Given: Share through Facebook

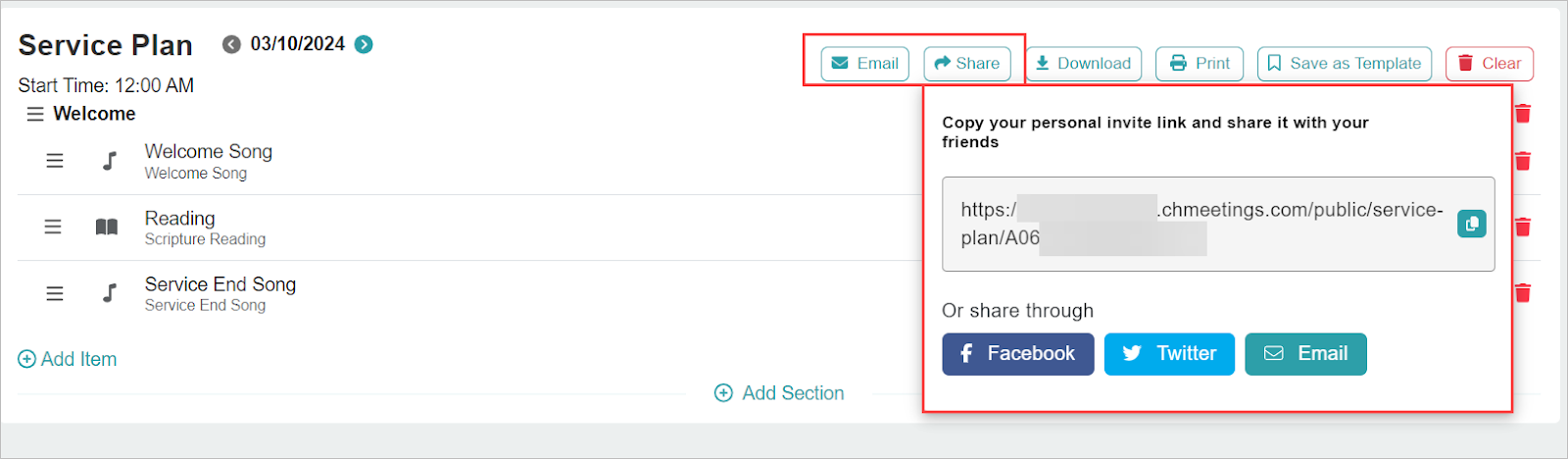Looking at the screenshot, I should point(1017,354).
